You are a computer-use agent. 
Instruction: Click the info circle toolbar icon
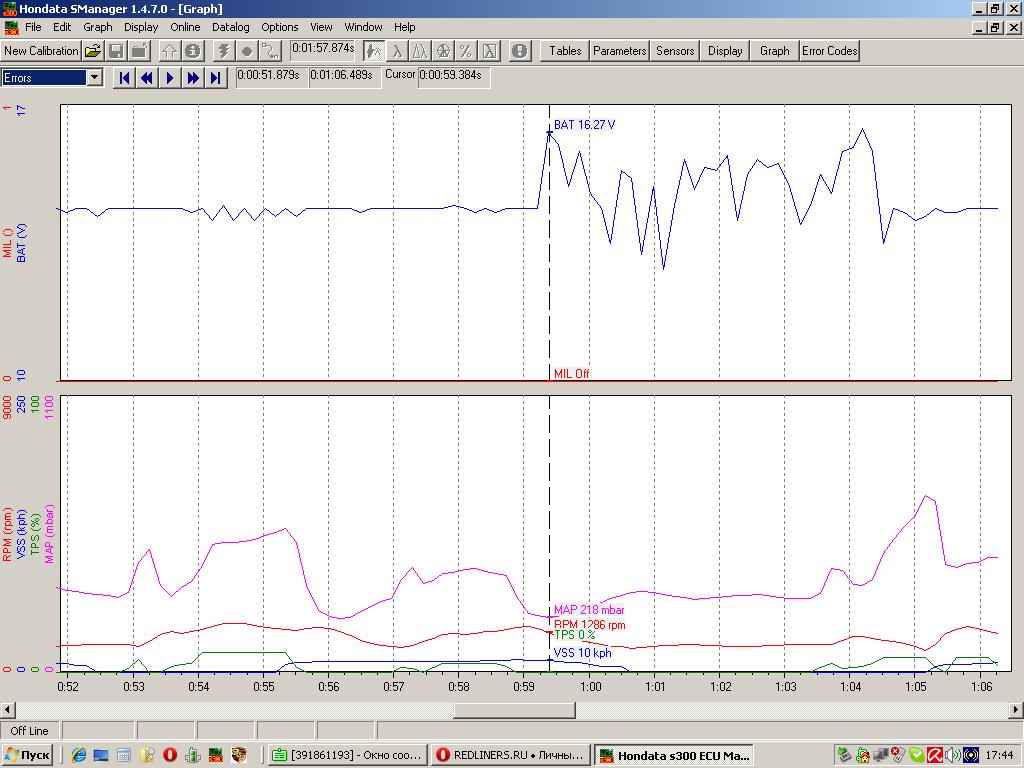pyautogui.click(x=192, y=51)
